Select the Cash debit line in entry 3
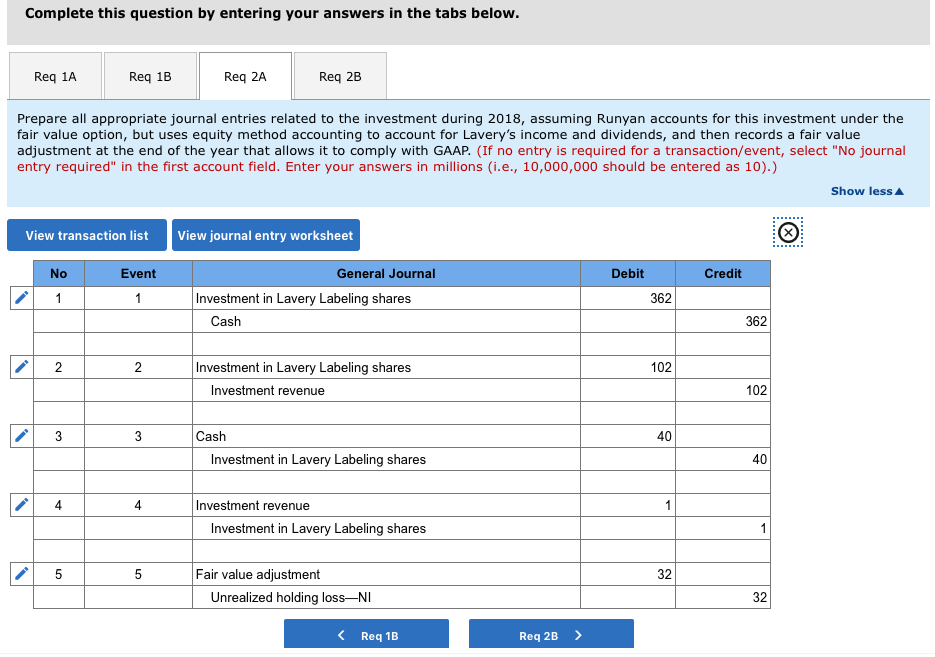 pyautogui.click(x=386, y=436)
